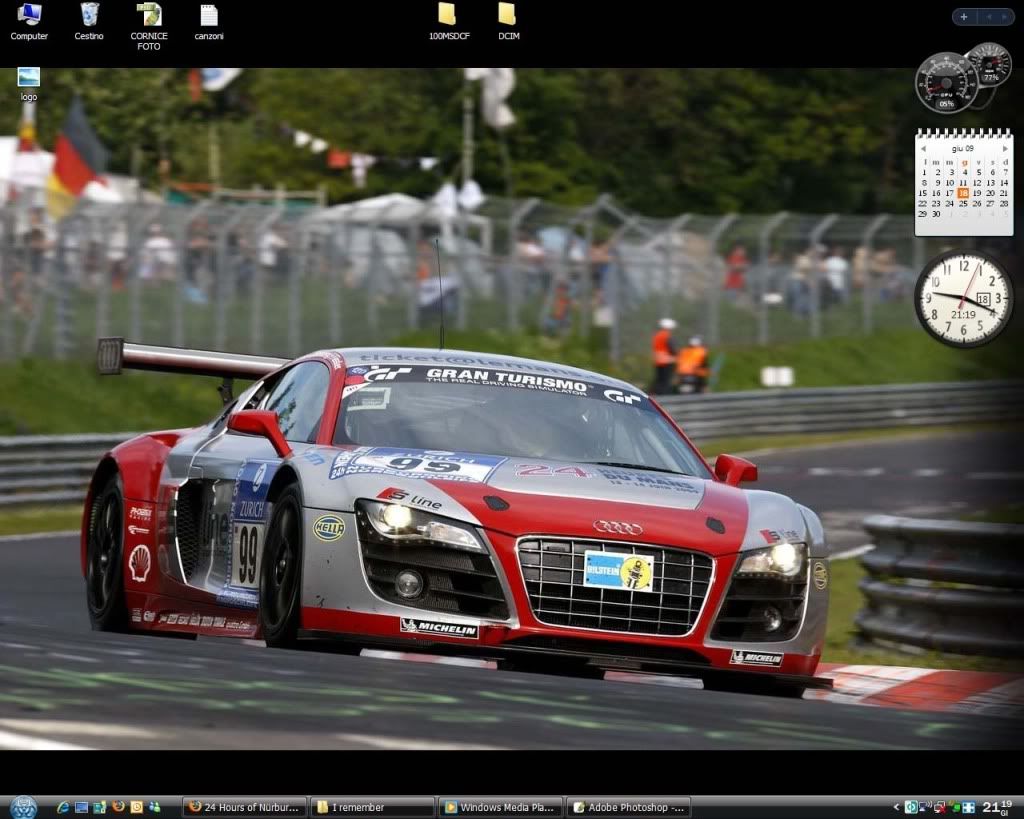Switch to Windows Media Player taskbar button
Viewport: 1024px width, 819px height.
500,807
